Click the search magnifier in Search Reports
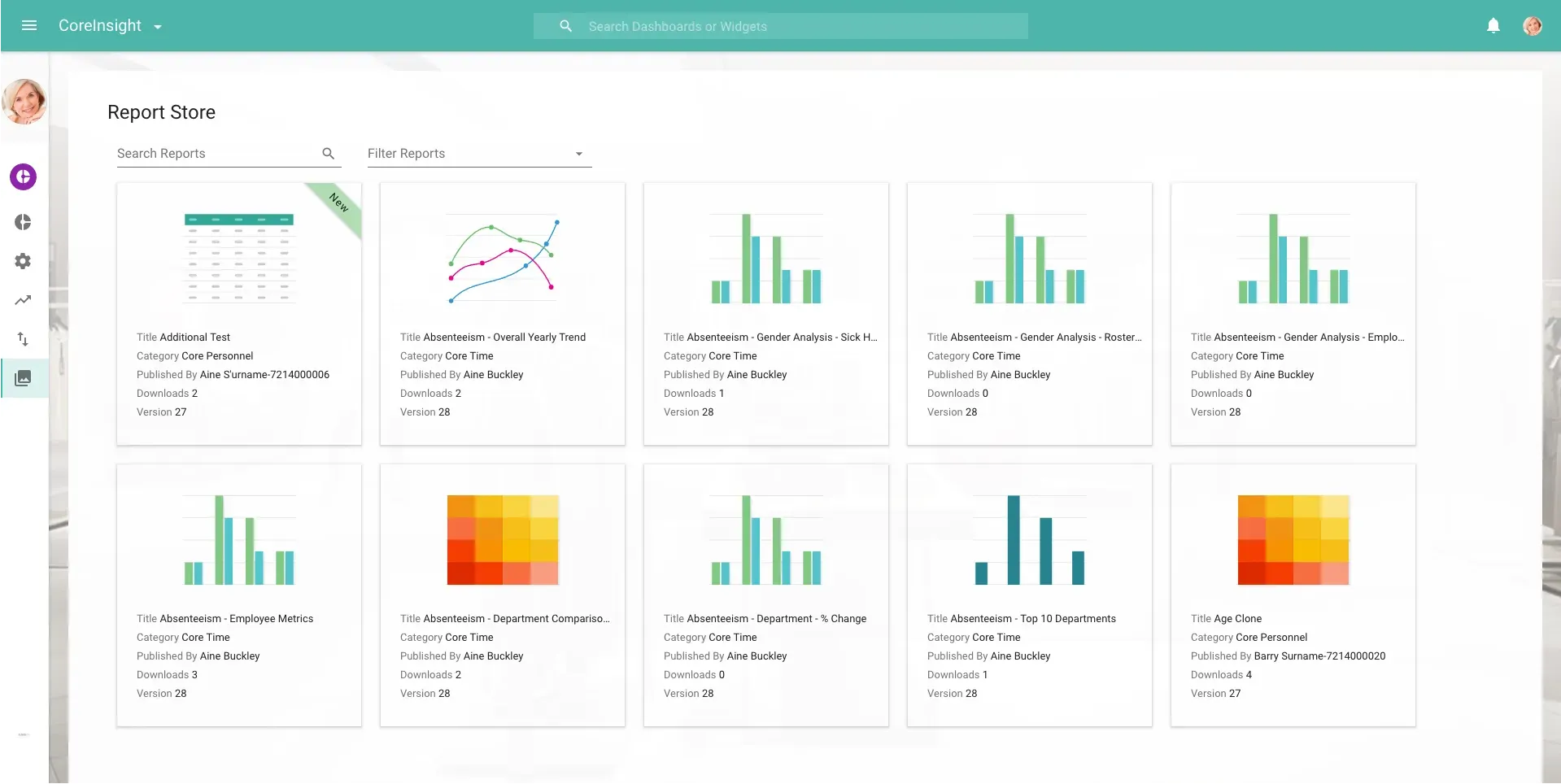 pos(328,153)
